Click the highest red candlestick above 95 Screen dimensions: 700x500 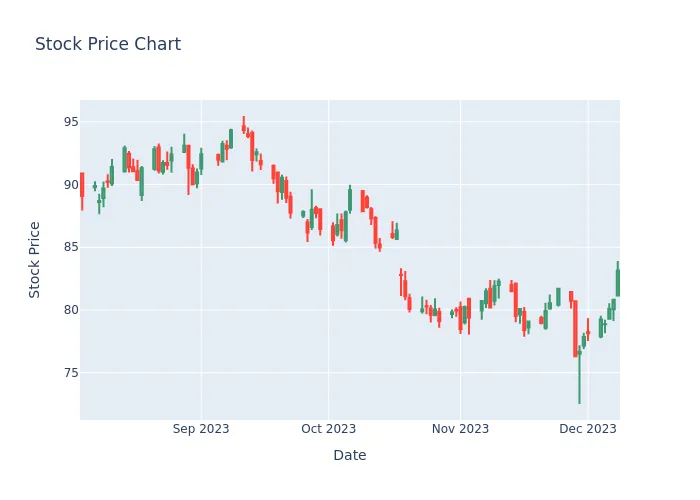[244, 125]
